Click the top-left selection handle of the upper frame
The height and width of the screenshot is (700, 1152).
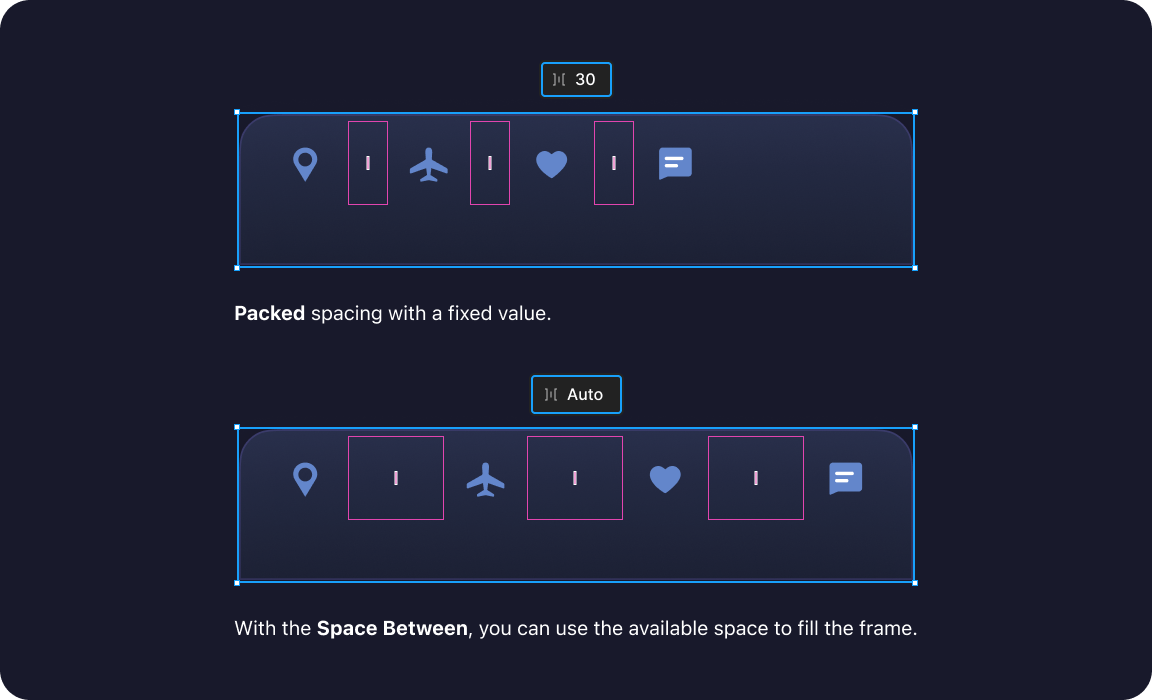tap(236, 111)
